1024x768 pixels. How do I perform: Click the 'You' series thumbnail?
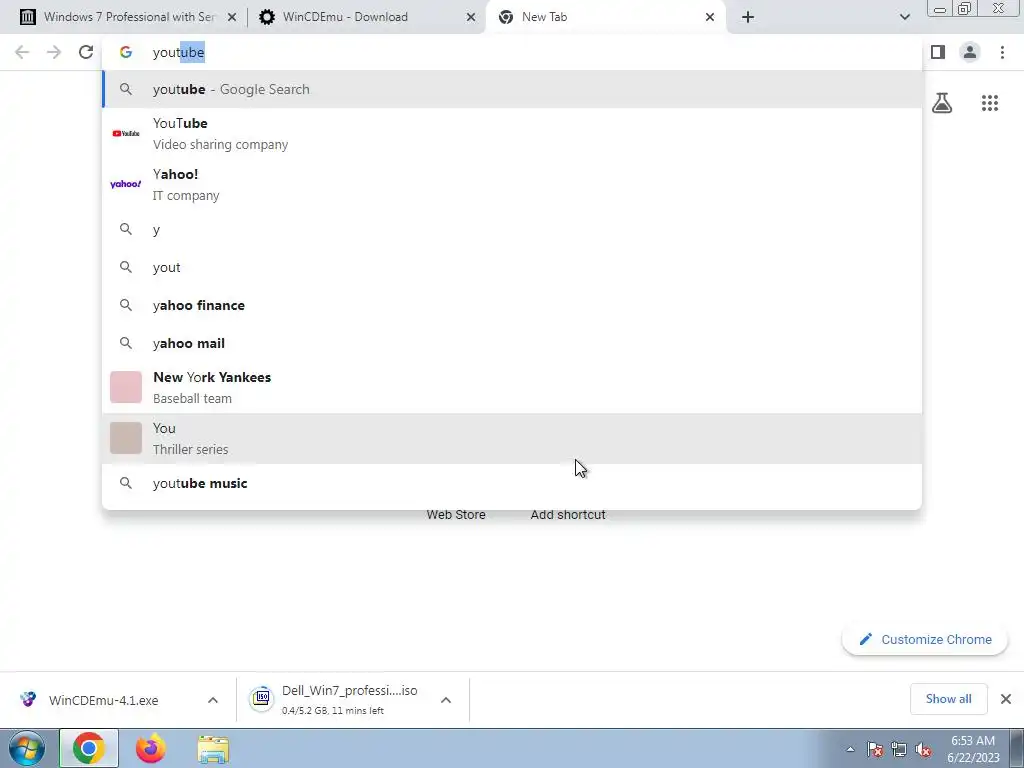coord(125,438)
